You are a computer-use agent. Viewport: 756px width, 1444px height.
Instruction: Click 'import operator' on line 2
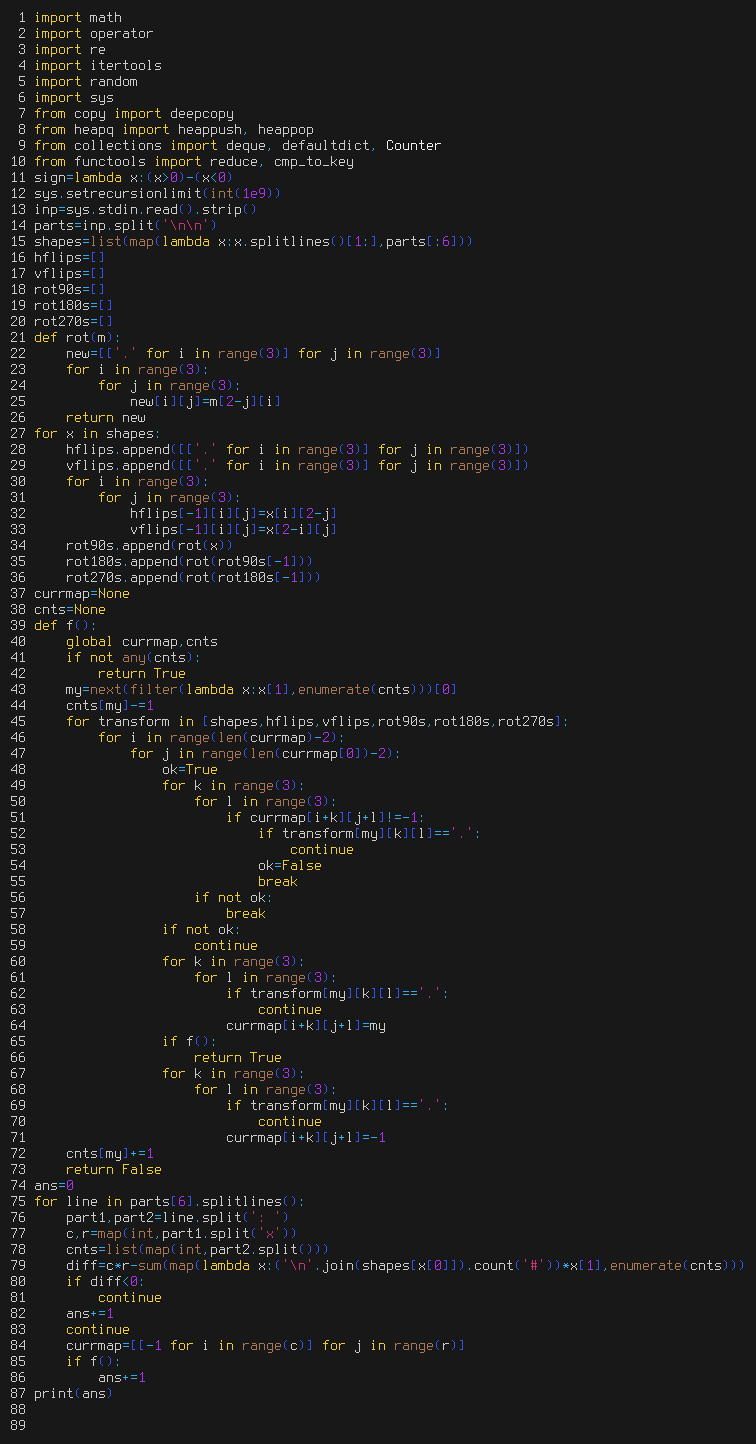(x=94, y=33)
